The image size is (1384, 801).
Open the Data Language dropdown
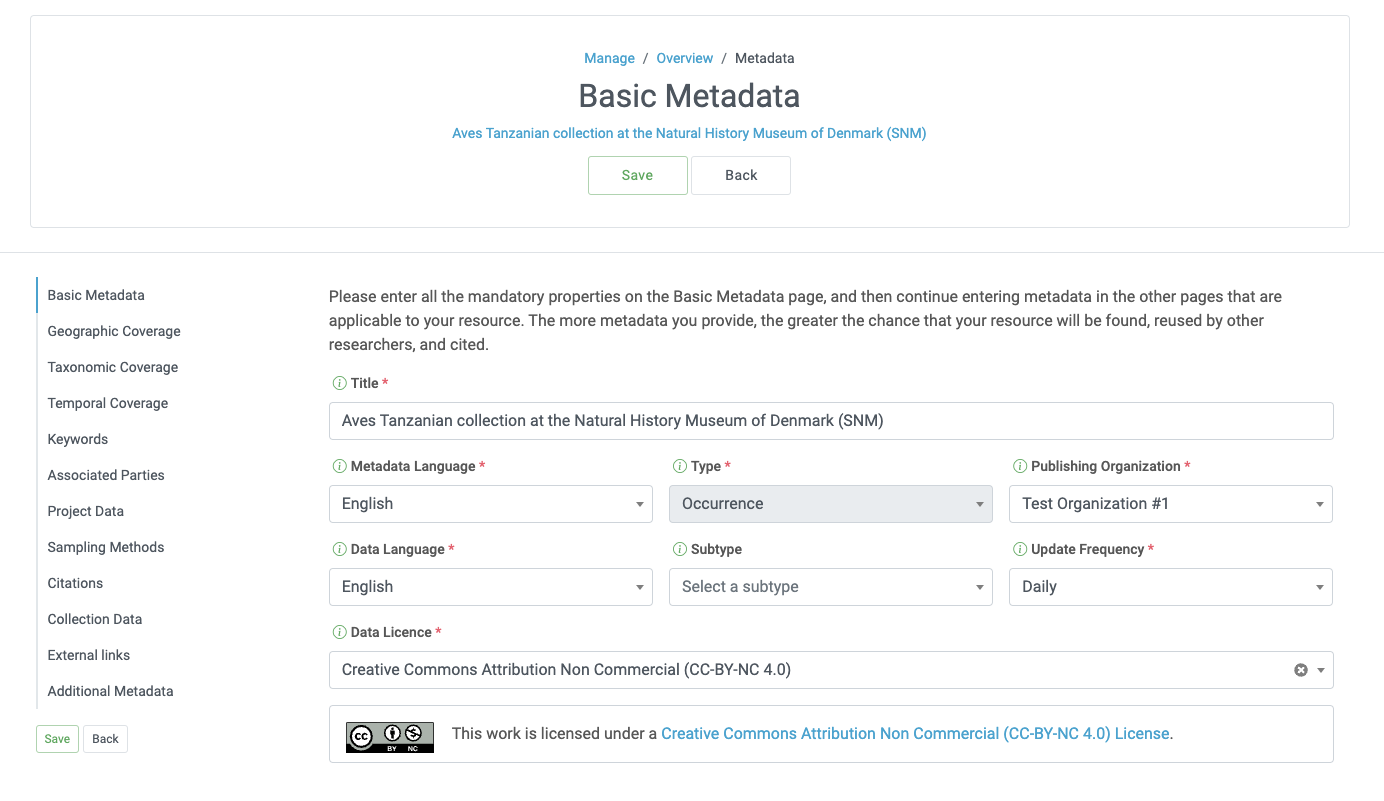click(x=491, y=587)
